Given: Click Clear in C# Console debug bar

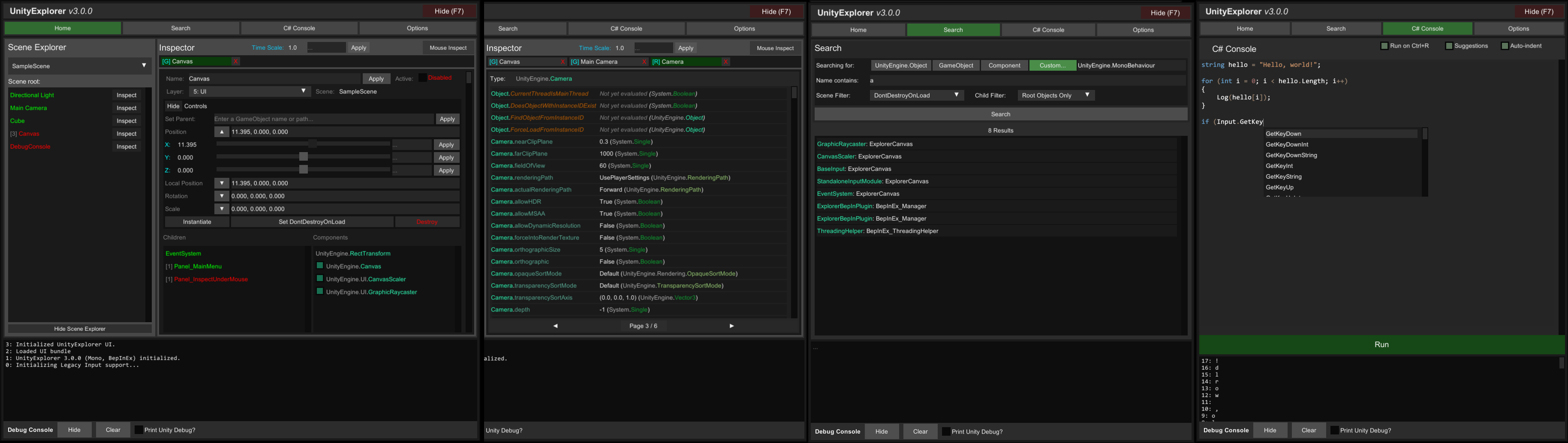Looking at the screenshot, I should [1309, 430].
